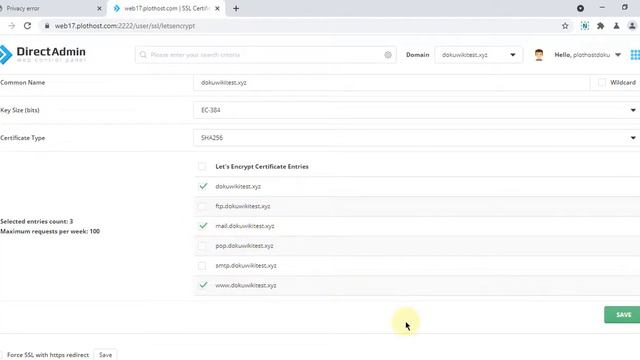640x360 pixels.
Task: Click the DirectAdmin logo
Action: [43, 54]
